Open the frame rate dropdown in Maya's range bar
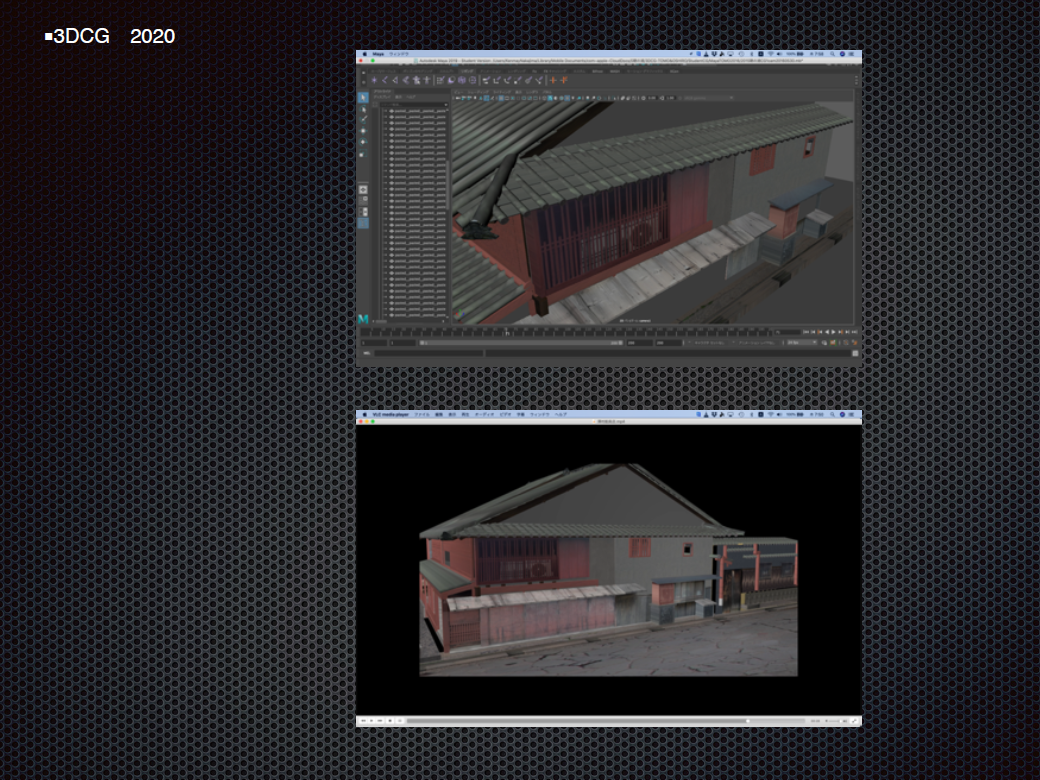This screenshot has width=1040, height=780. click(800, 342)
